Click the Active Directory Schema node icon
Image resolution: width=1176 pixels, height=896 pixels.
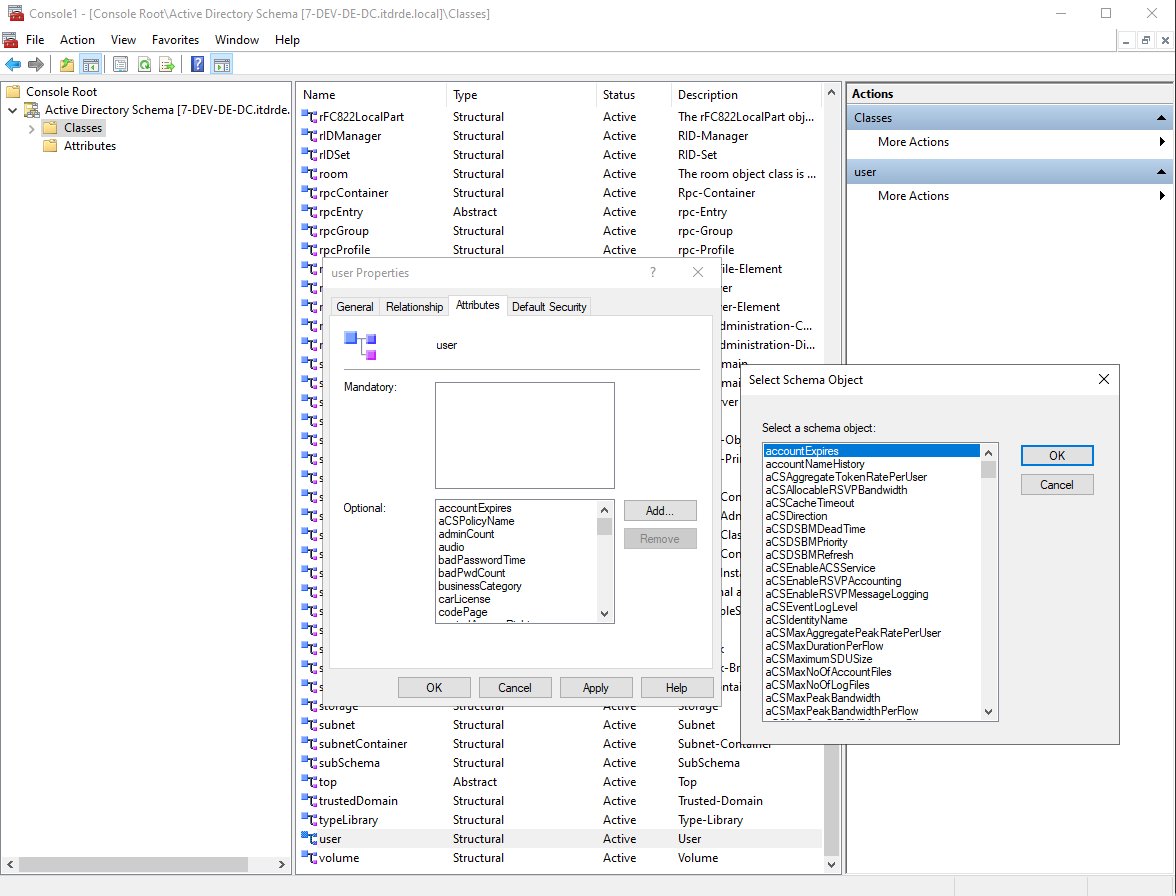(x=32, y=110)
